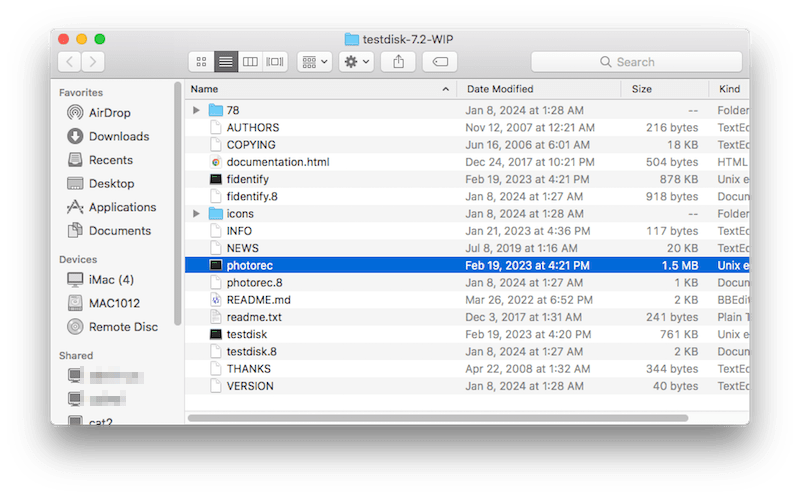Switch to cover flow view
Viewport: 800px width, 497px height.
tap(274, 62)
